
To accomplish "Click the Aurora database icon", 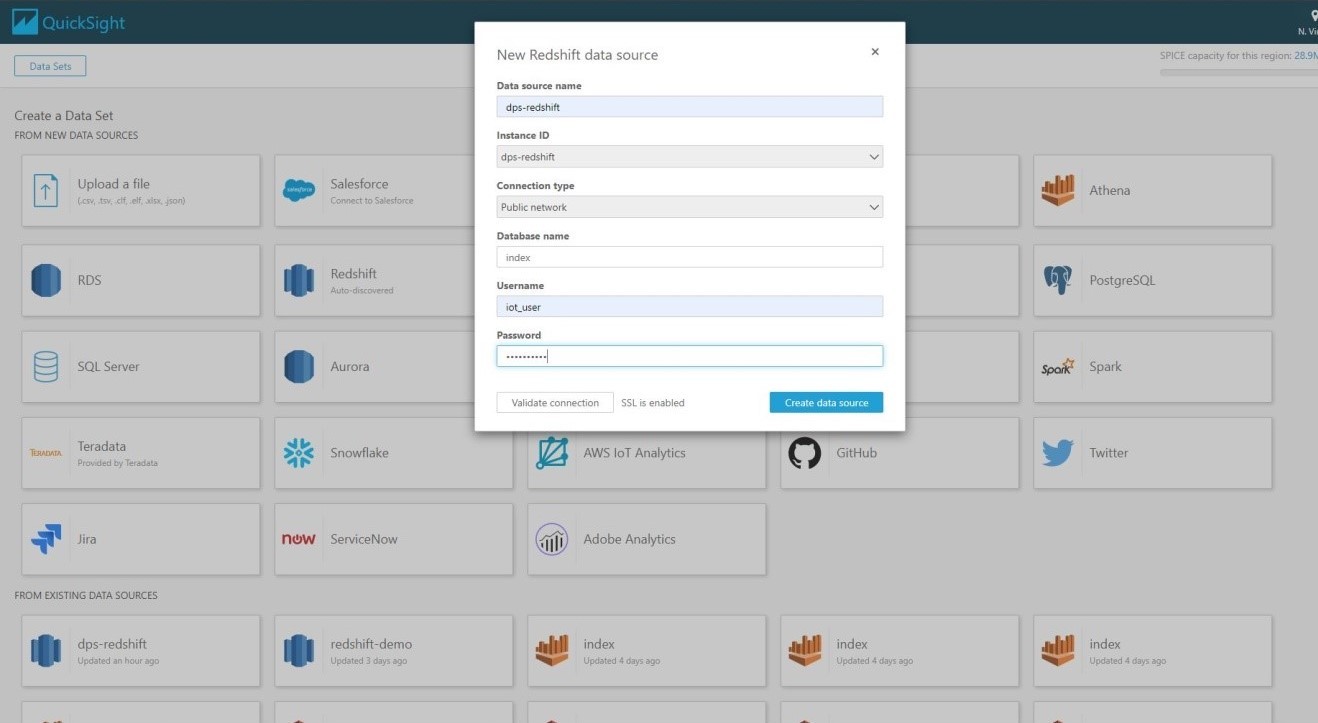I will [x=299, y=367].
